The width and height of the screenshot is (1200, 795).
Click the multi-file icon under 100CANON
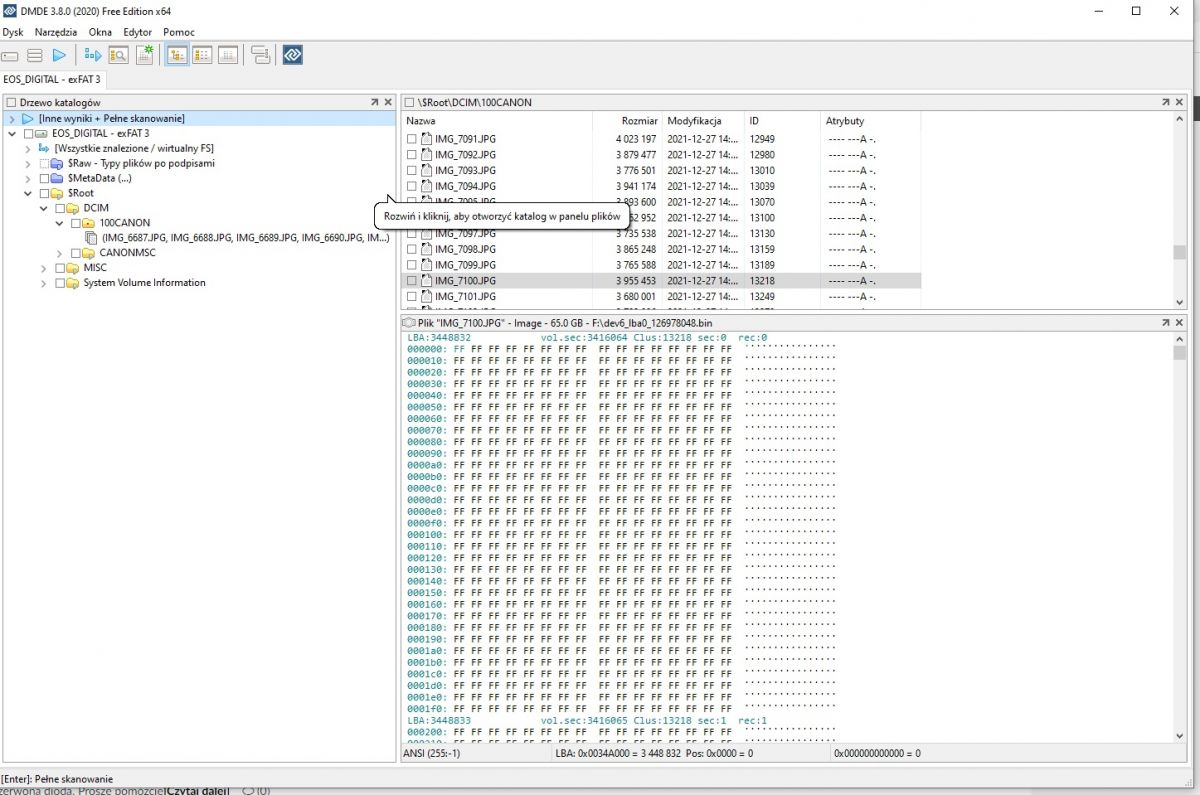tap(92, 238)
